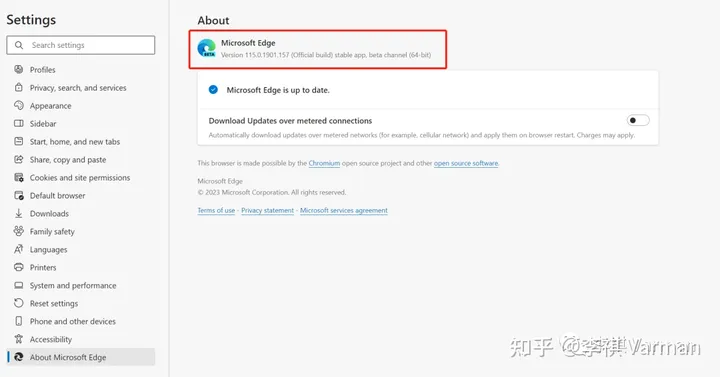Click the Cookies and site permissions icon
This screenshot has width=720, height=377.
pos(19,177)
